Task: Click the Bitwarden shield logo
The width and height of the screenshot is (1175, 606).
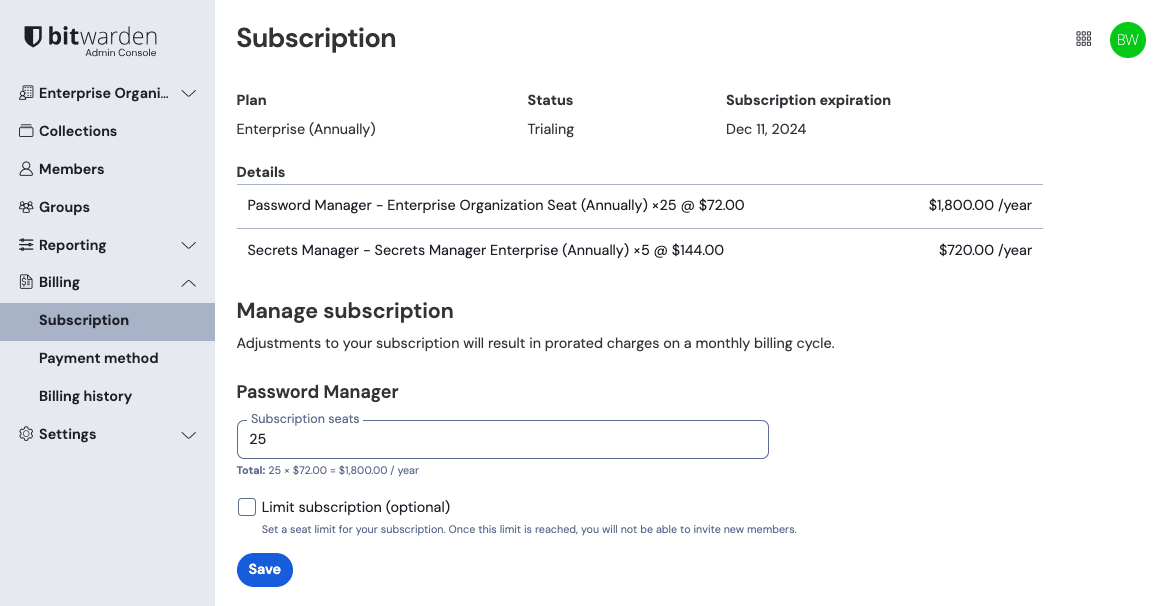Action: (x=31, y=36)
